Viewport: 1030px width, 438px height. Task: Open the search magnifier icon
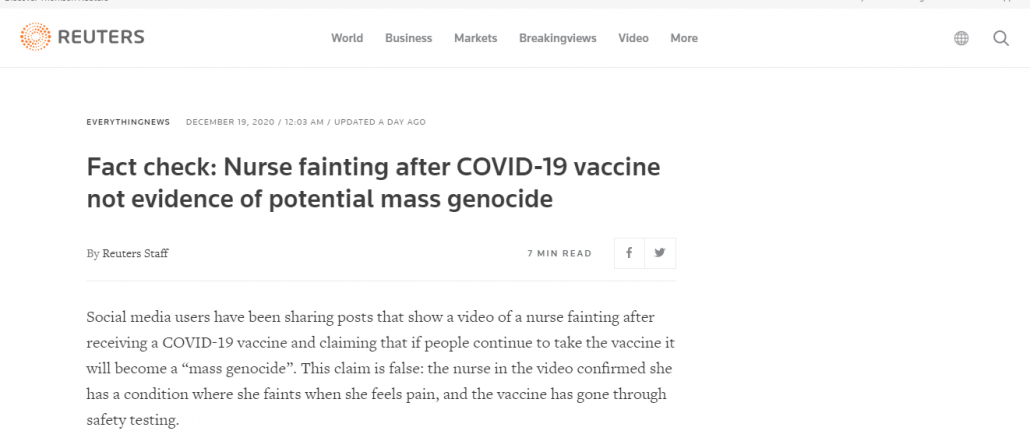point(1001,38)
